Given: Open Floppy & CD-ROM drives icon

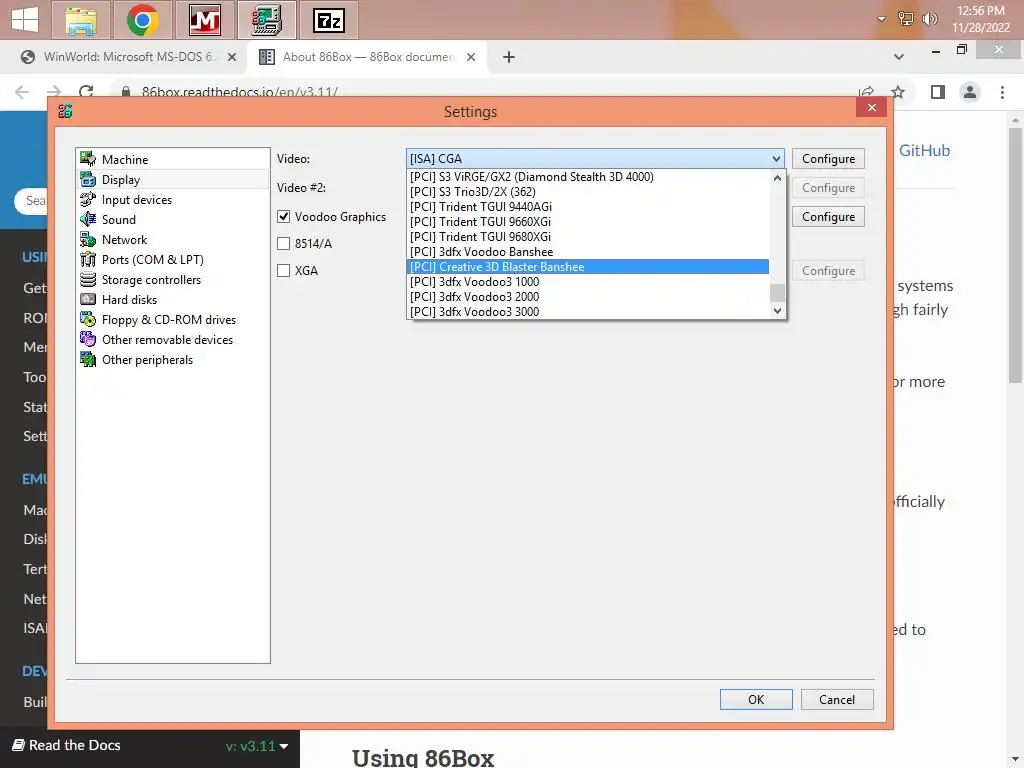Looking at the screenshot, I should [x=88, y=319].
